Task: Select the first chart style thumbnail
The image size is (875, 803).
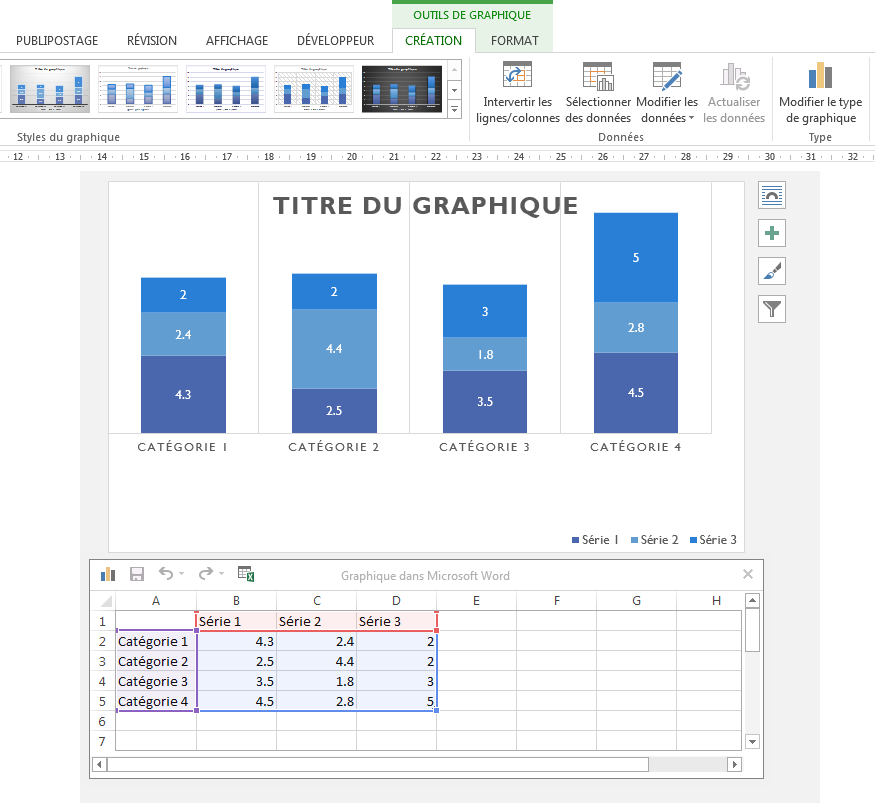Action: pyautogui.click(x=48, y=88)
